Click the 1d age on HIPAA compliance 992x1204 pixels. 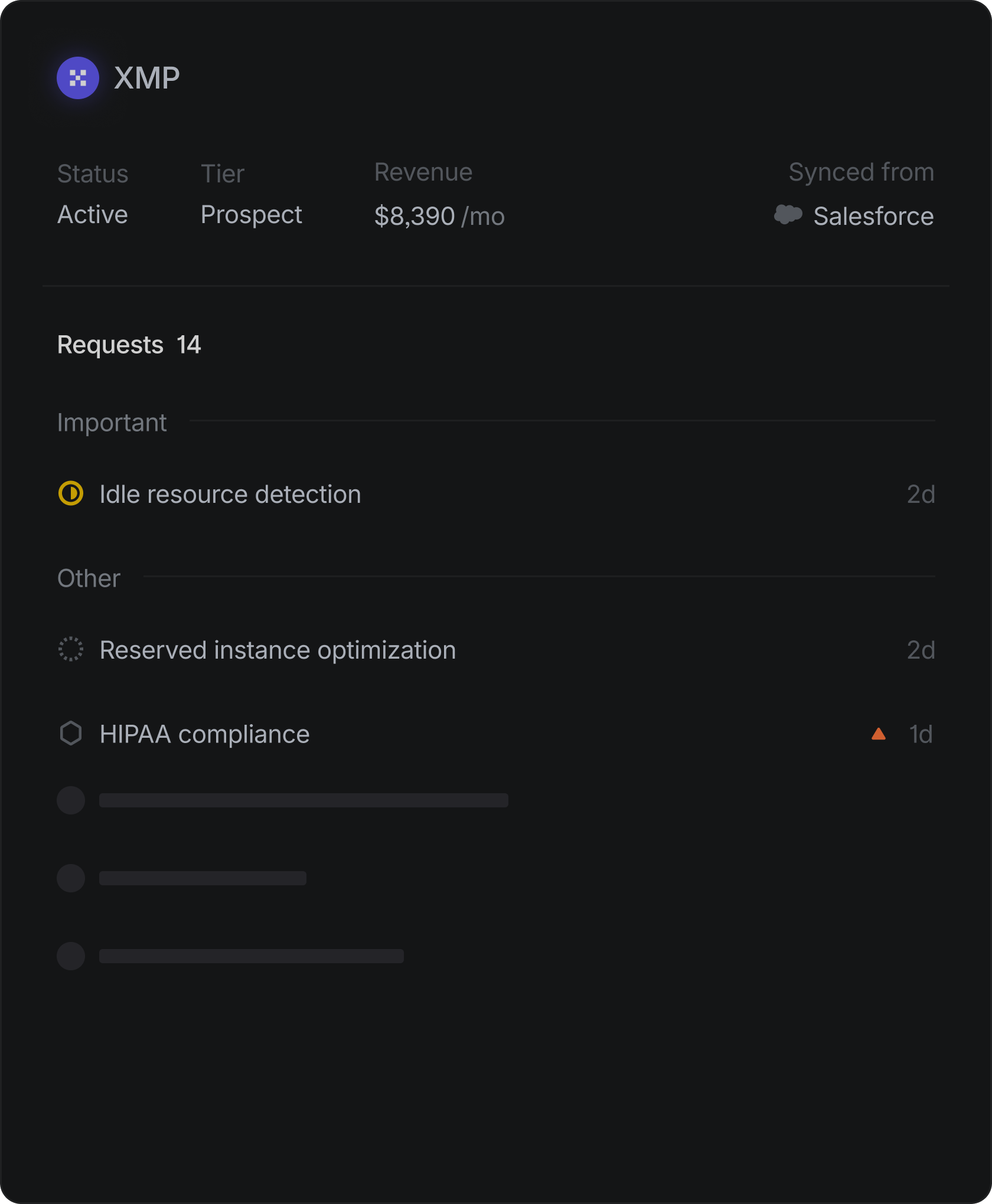[x=920, y=735]
